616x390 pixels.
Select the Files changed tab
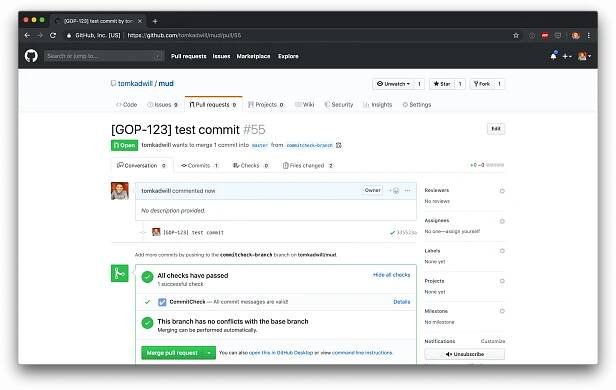coord(308,165)
